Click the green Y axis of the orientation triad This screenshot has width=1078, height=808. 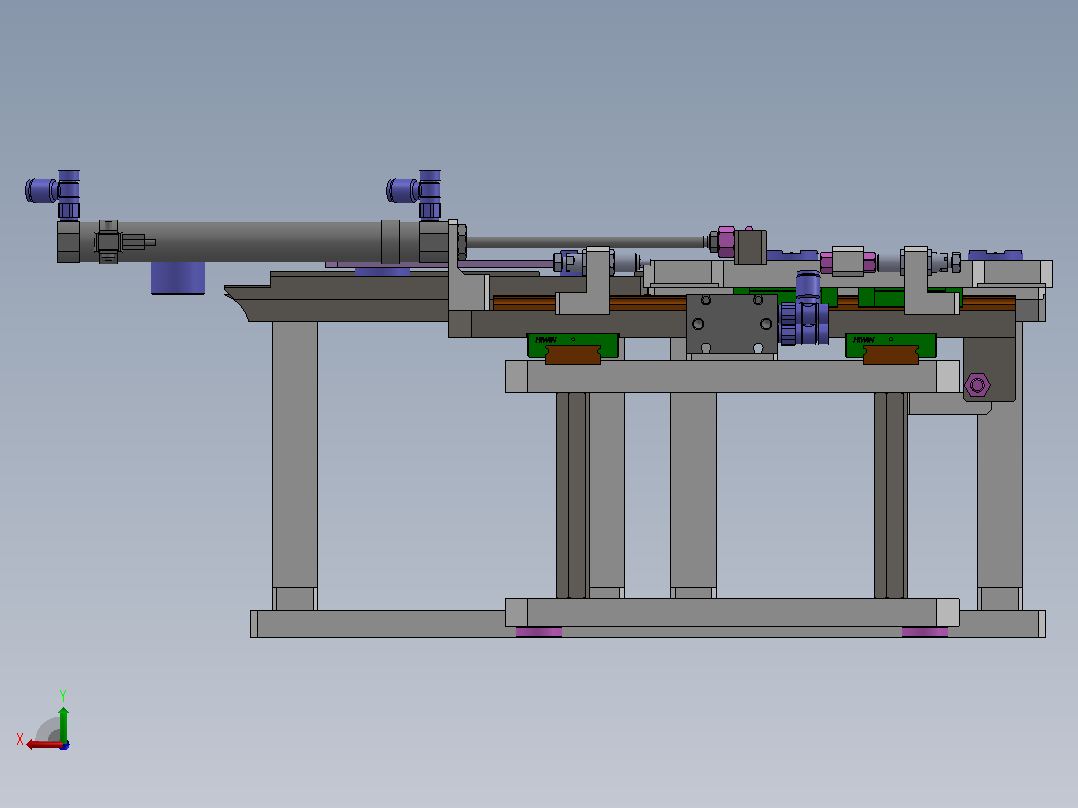[x=63, y=724]
